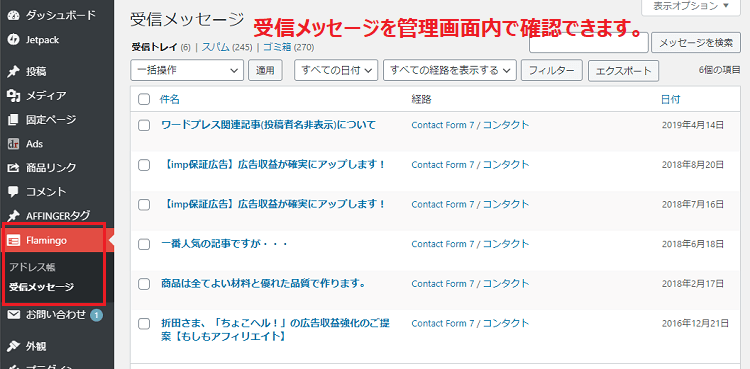
Task: Click the icon beside 商品リンク
Action: [x=13, y=168]
